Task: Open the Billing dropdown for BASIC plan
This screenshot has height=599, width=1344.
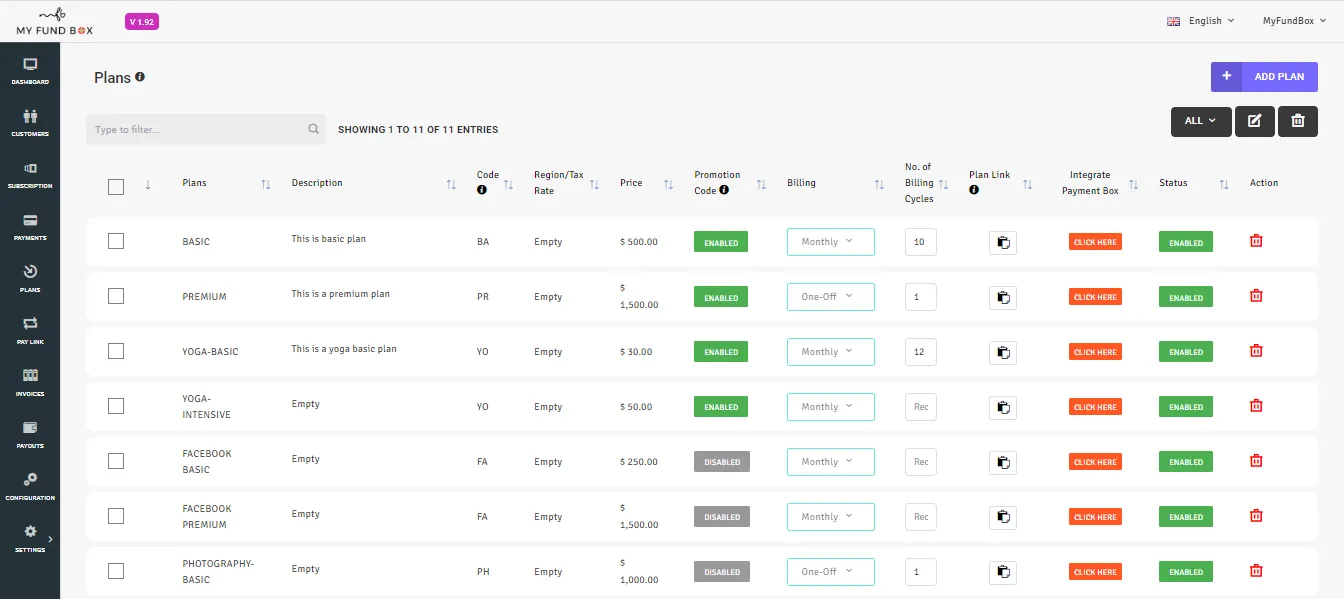Action: 831,242
